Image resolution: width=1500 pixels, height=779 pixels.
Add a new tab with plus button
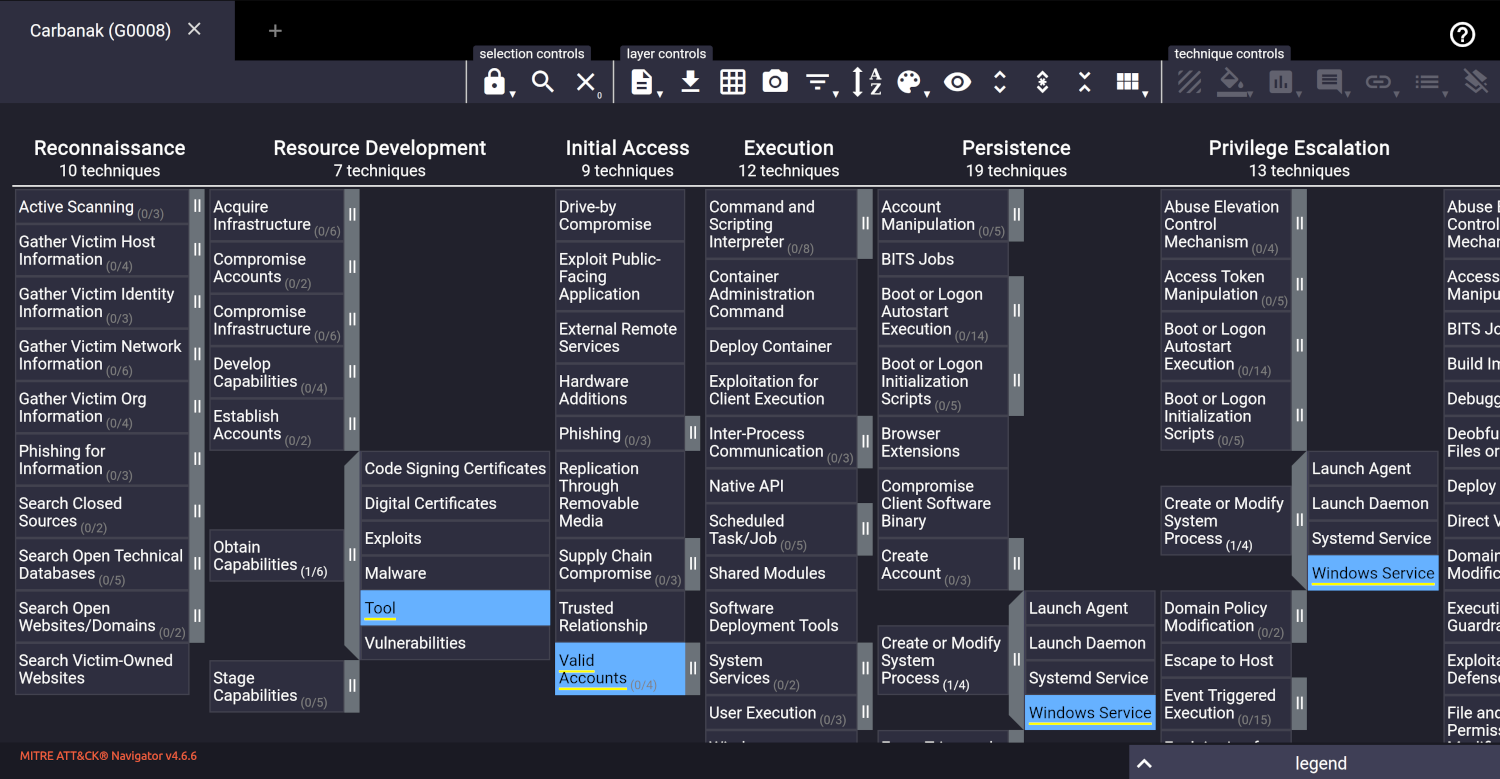click(x=275, y=31)
